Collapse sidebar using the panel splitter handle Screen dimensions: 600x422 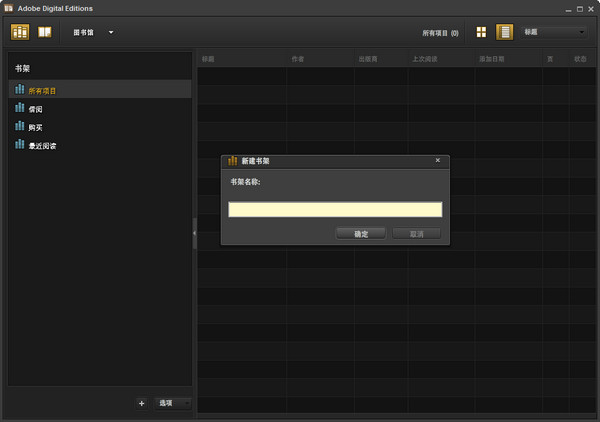tap(194, 232)
